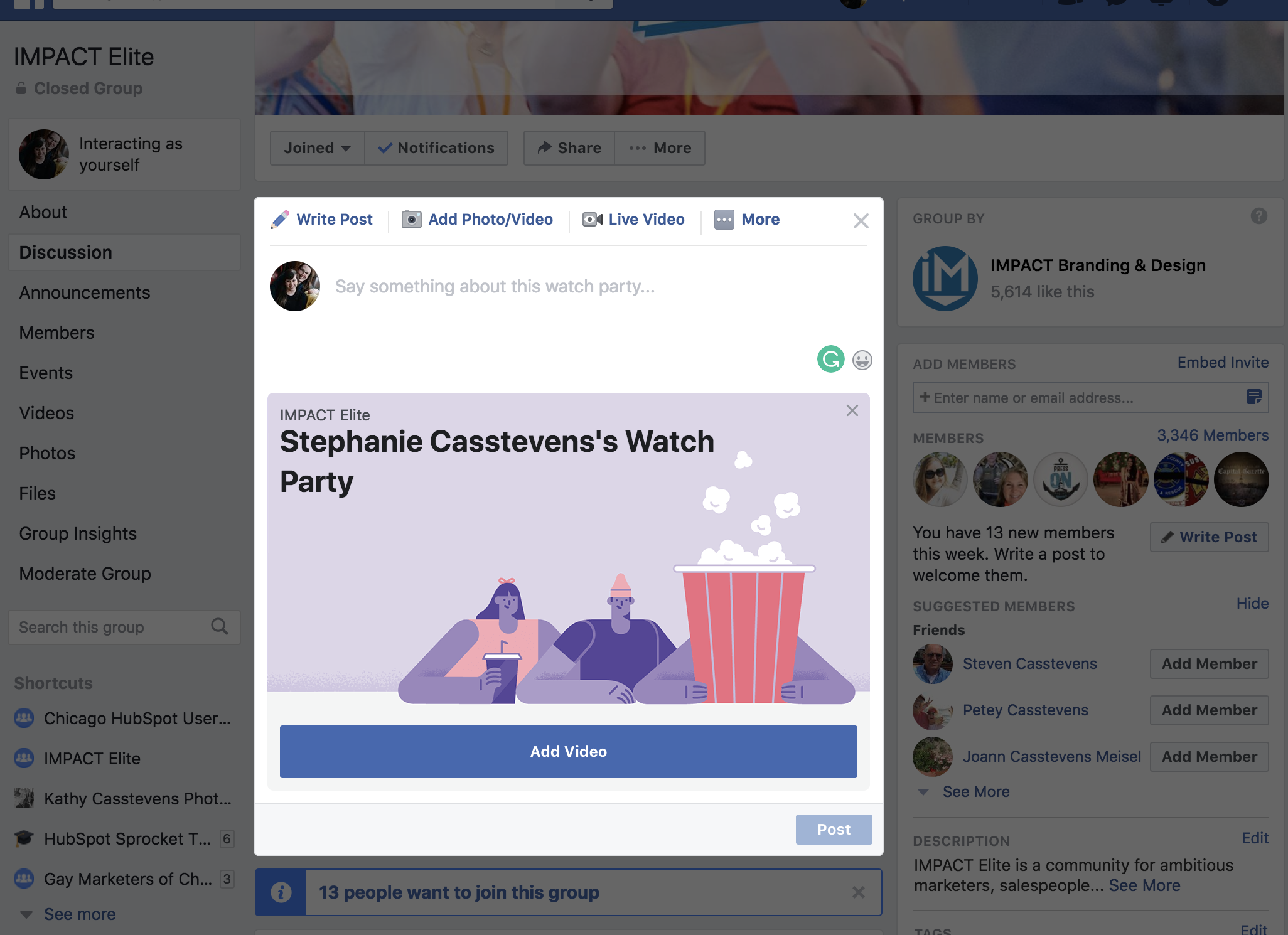Open Announcements in sidebar
Screen dimensions: 1288x935
[85, 292]
